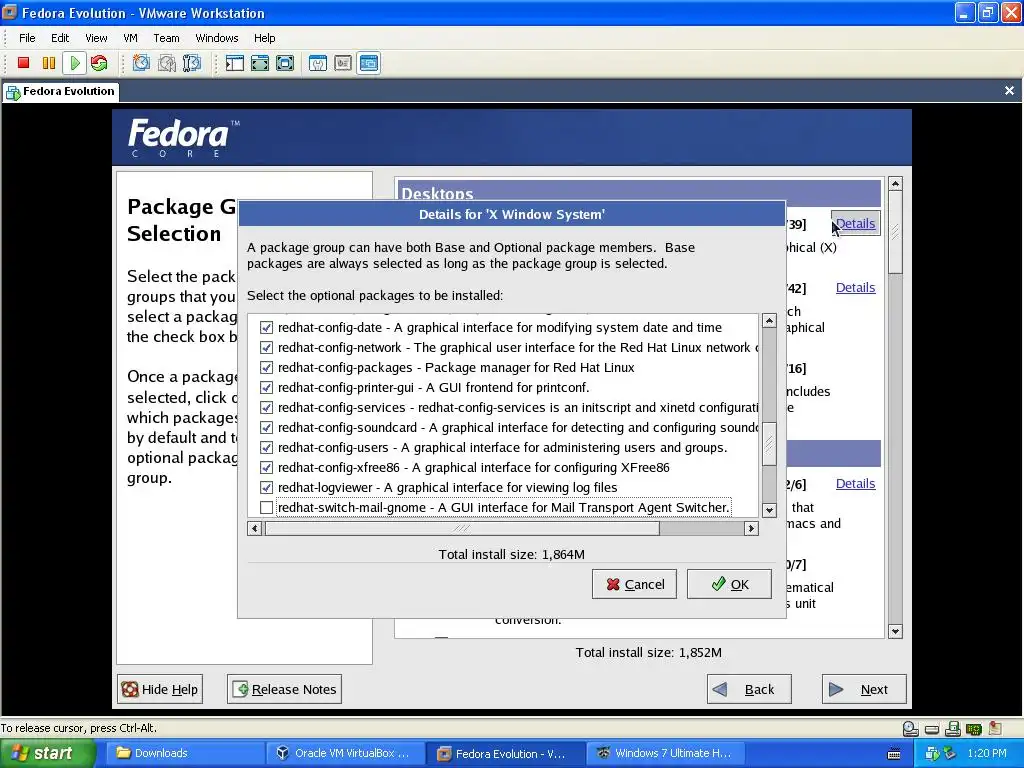Confirm the details dialog with OK
Viewport: 1024px width, 768px height.
point(729,584)
